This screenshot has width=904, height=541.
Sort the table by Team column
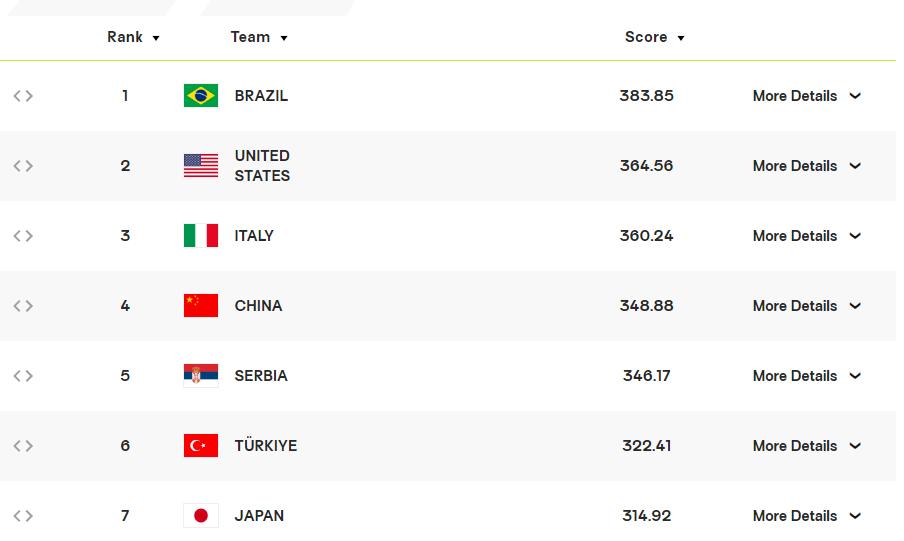(258, 37)
